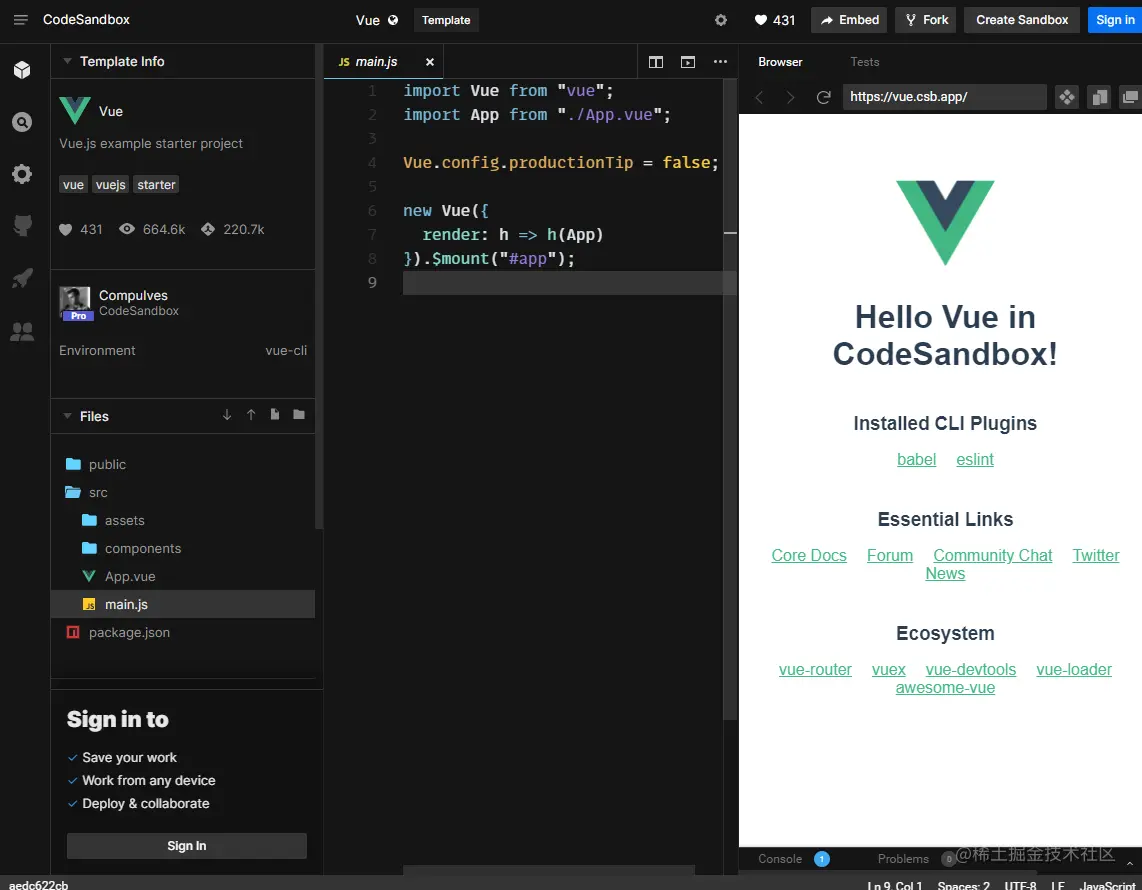Image resolution: width=1142 pixels, height=890 pixels.
Task: Refresh the preview browser
Action: (823, 97)
